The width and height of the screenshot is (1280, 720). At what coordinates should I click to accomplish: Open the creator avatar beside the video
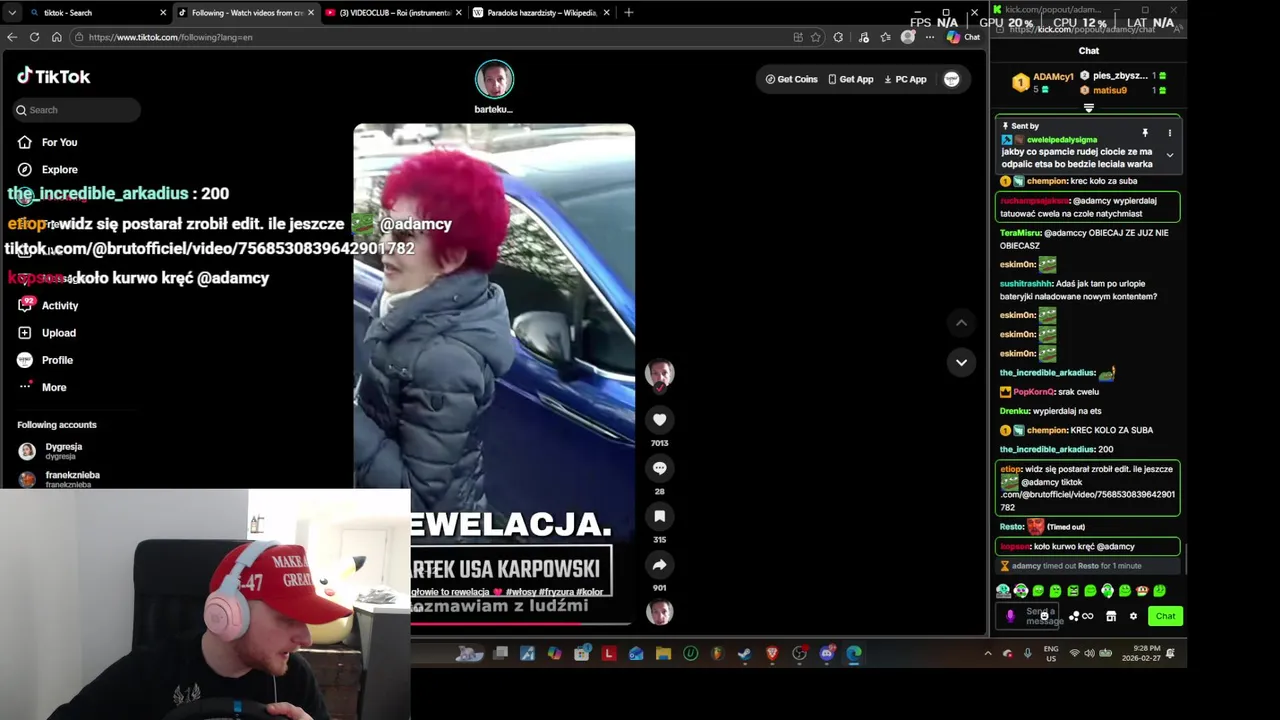(x=659, y=373)
